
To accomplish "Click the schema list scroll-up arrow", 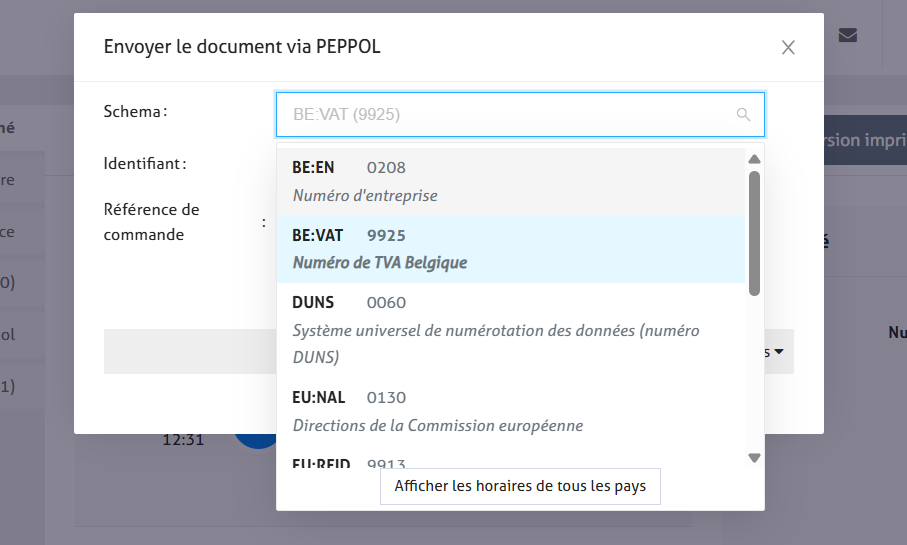I will click(x=755, y=159).
